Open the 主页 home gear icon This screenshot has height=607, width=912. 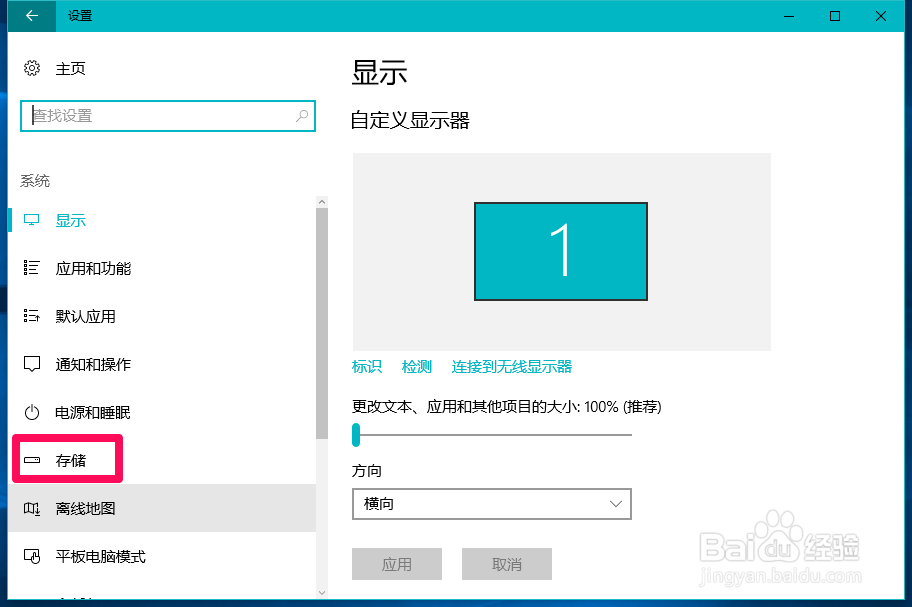point(32,68)
